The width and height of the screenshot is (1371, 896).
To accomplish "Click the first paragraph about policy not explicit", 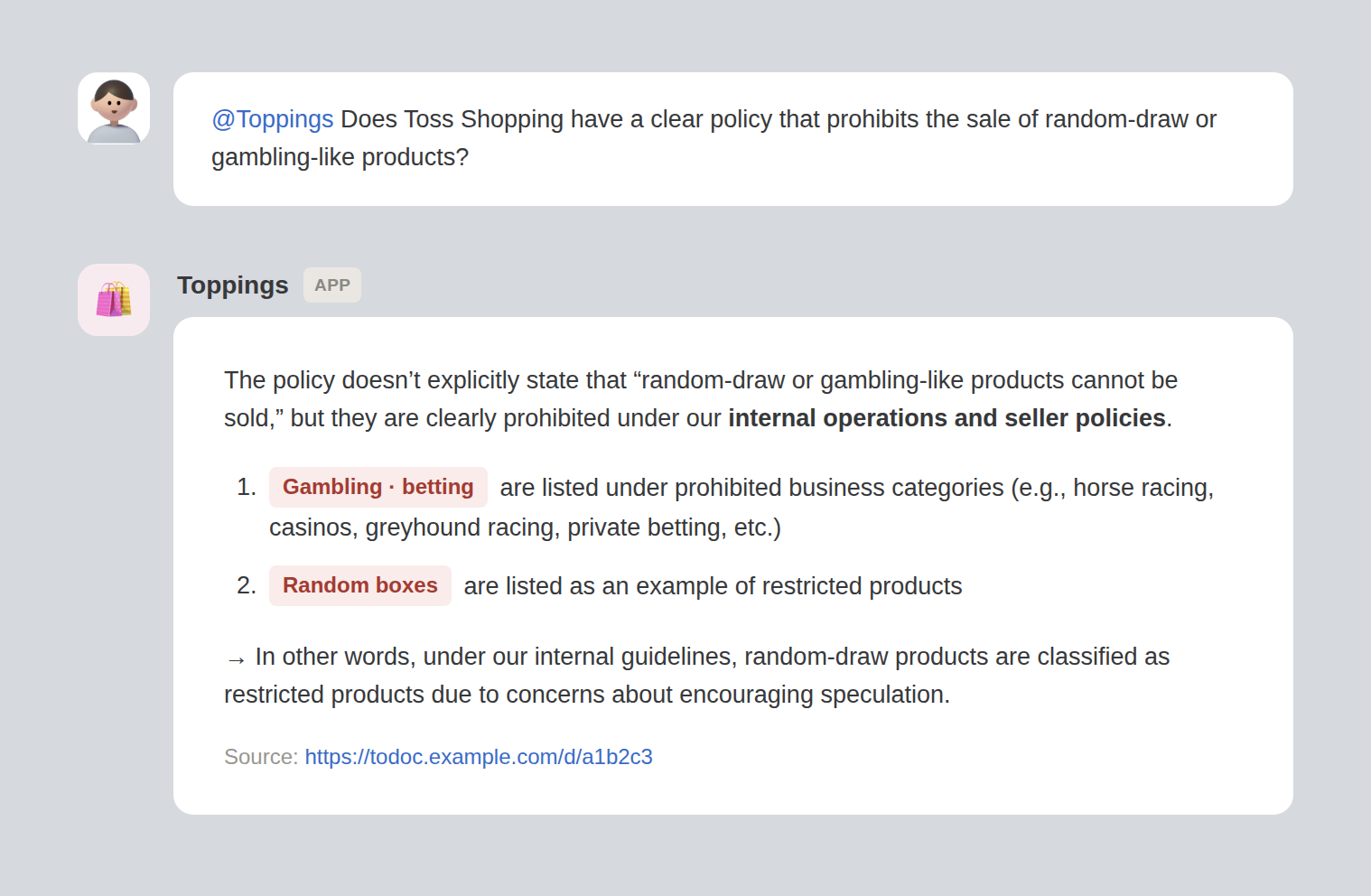I will click(701, 399).
